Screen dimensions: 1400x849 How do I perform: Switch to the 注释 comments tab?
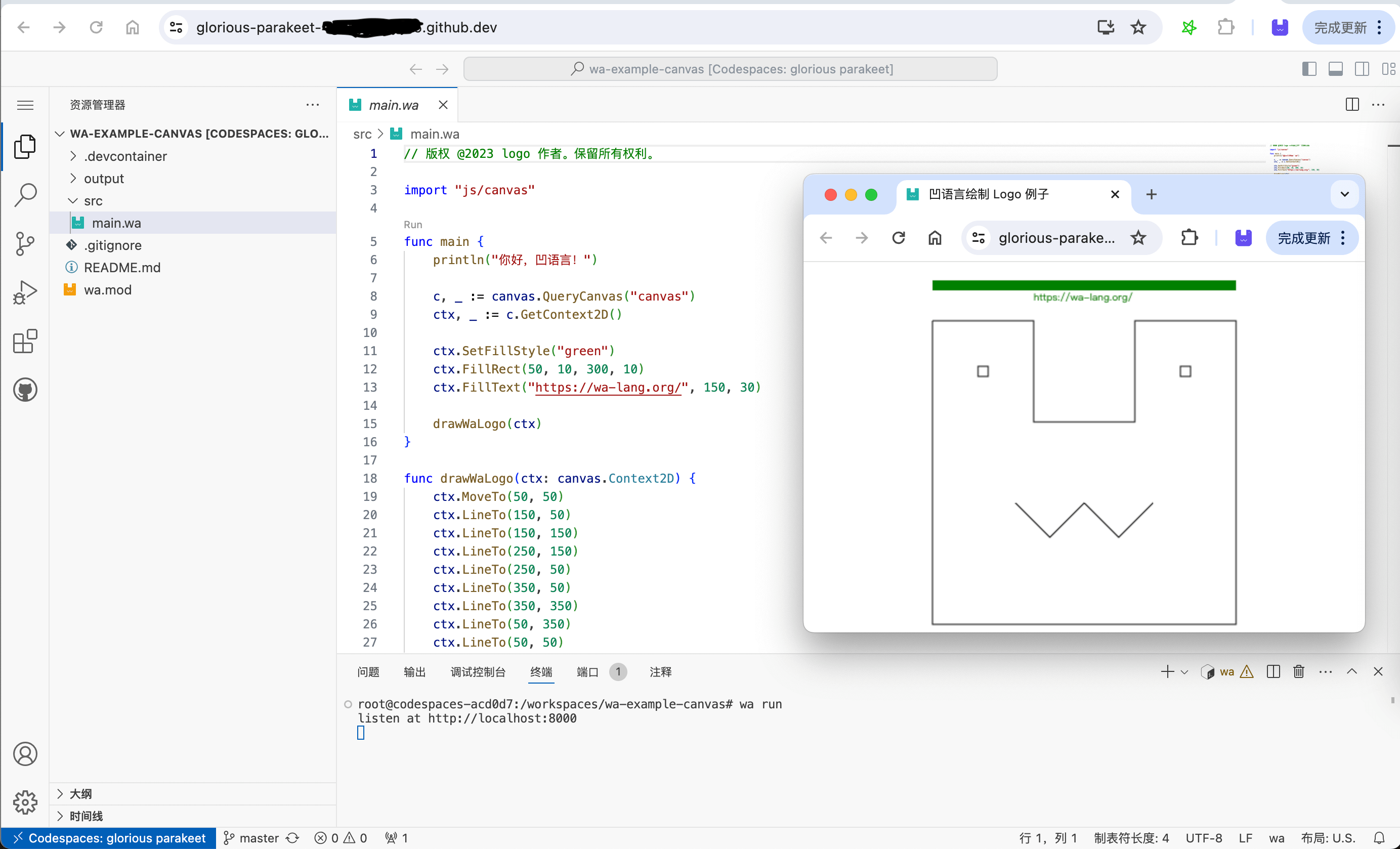pyautogui.click(x=660, y=672)
